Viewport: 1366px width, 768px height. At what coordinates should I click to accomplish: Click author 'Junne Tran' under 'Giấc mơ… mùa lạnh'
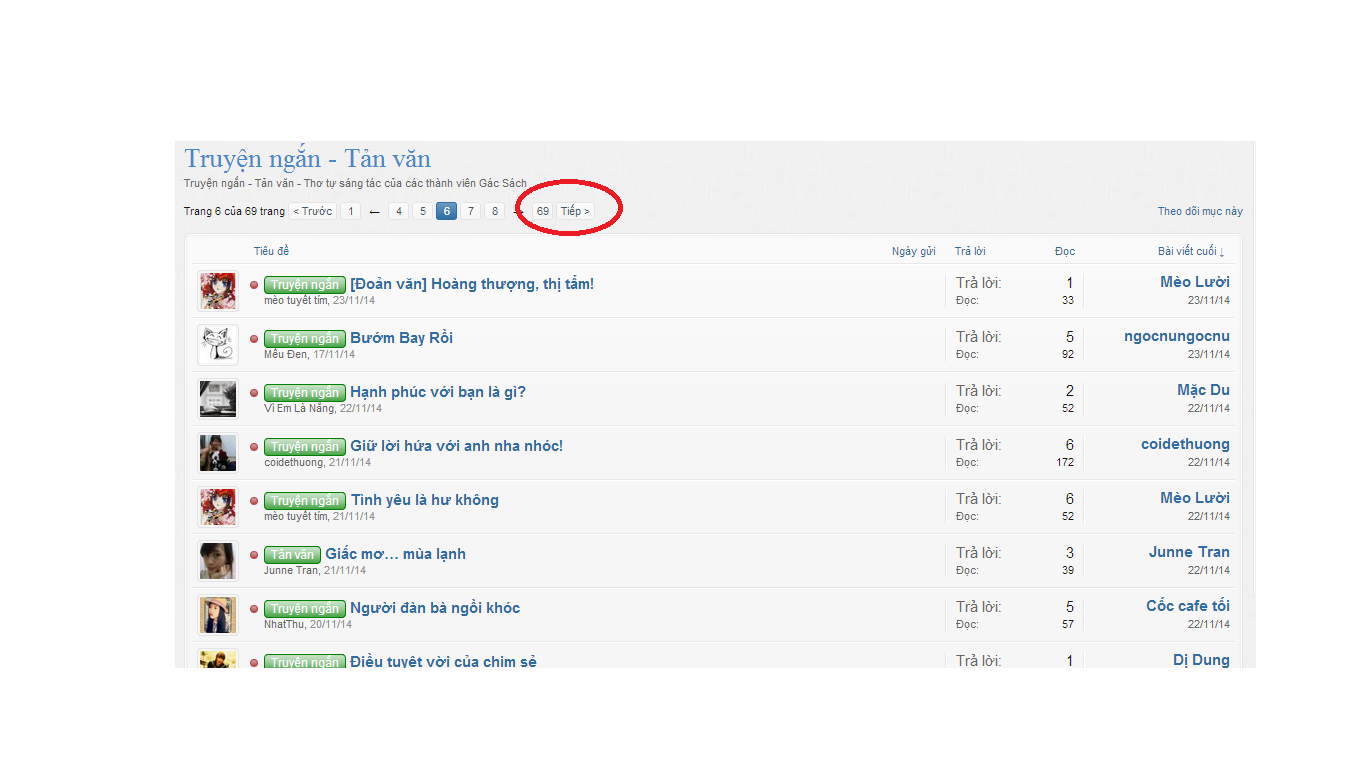pyautogui.click(x=291, y=570)
